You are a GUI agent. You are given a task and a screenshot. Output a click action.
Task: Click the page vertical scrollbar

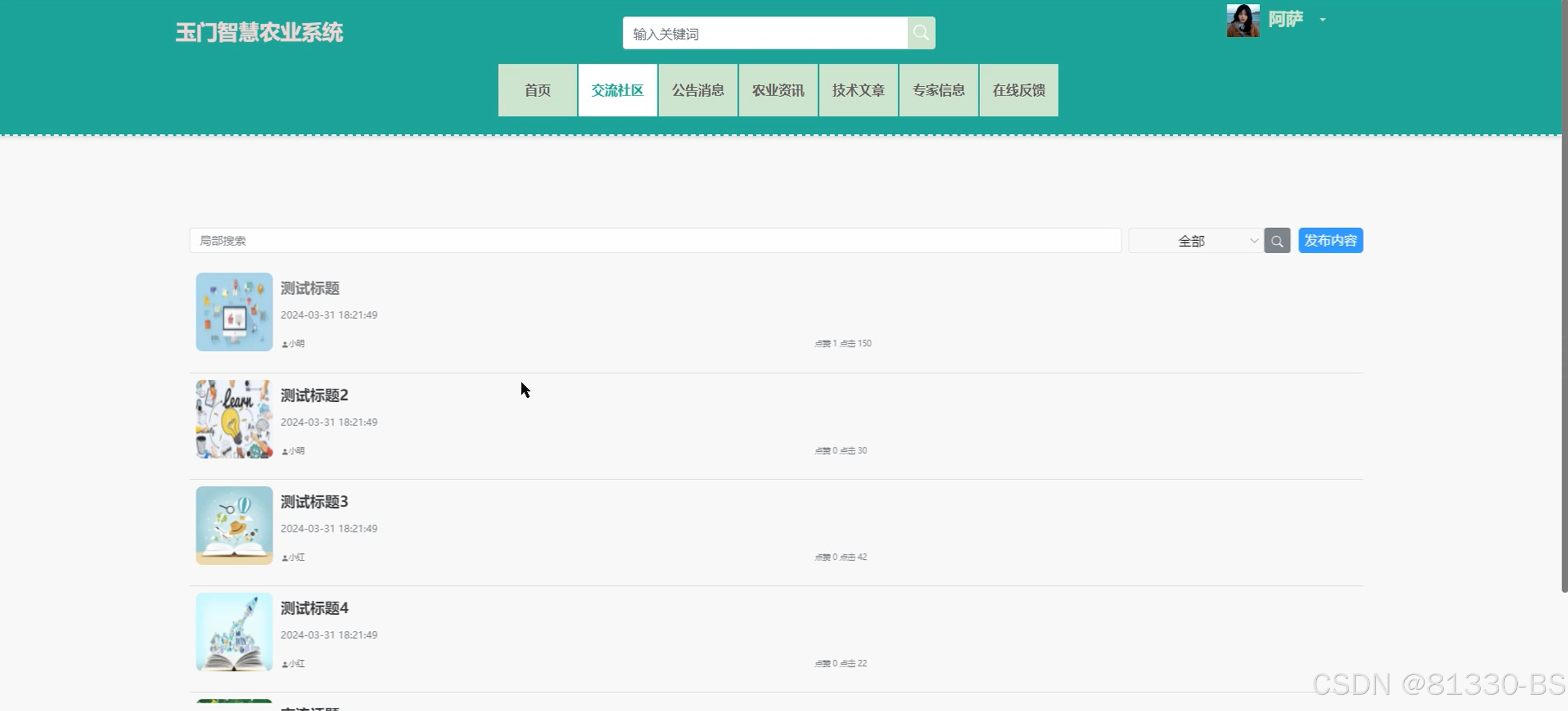pyautogui.click(x=1564, y=304)
